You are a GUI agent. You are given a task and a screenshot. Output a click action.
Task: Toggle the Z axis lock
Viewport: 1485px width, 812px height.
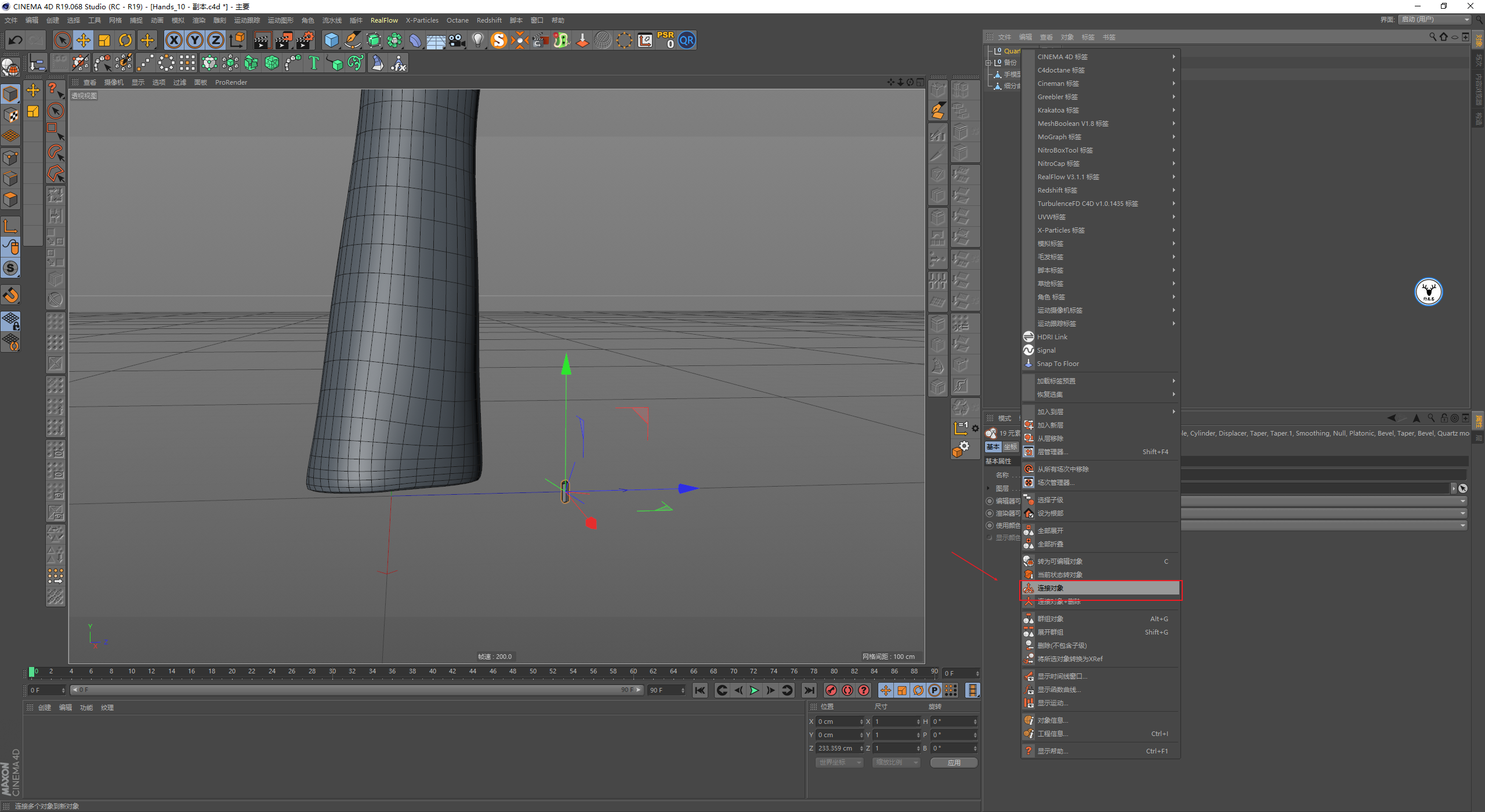pyautogui.click(x=216, y=41)
